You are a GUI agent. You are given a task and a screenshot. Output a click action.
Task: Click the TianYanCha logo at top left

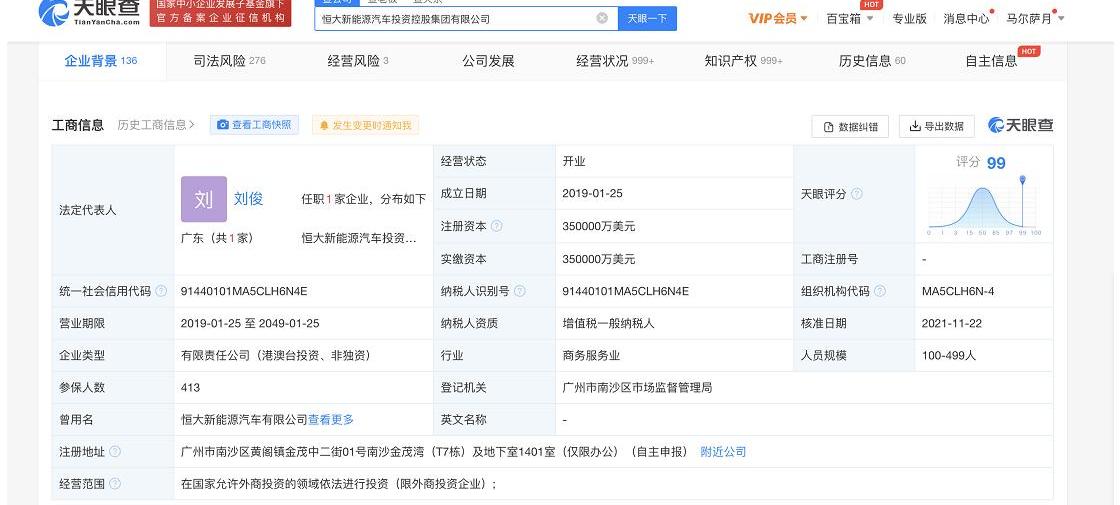tap(89, 12)
